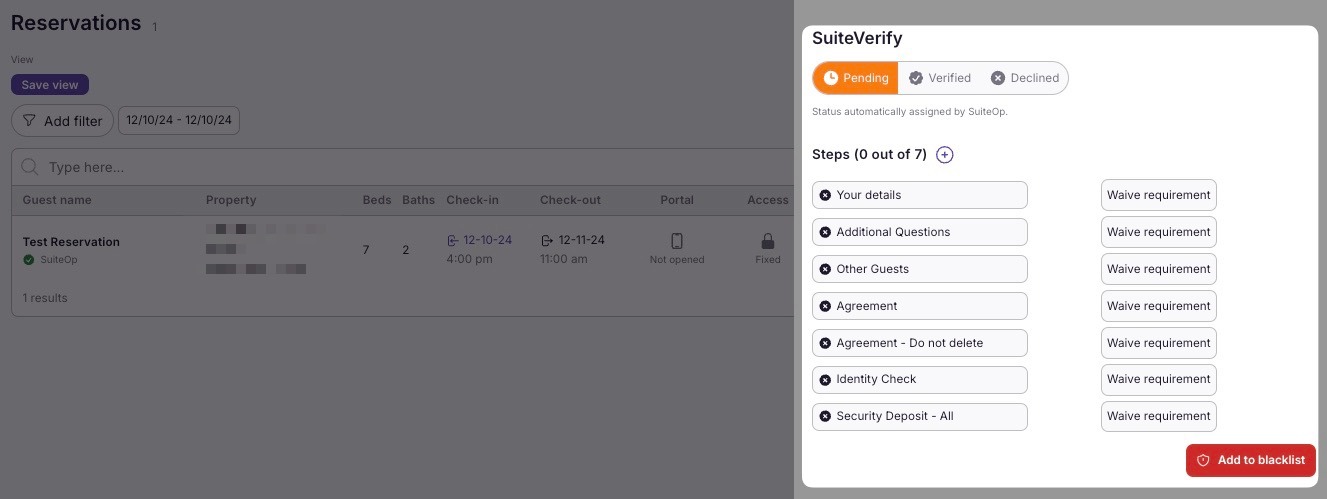Set status to Declined
Image resolution: width=1327 pixels, height=499 pixels.
point(1025,78)
